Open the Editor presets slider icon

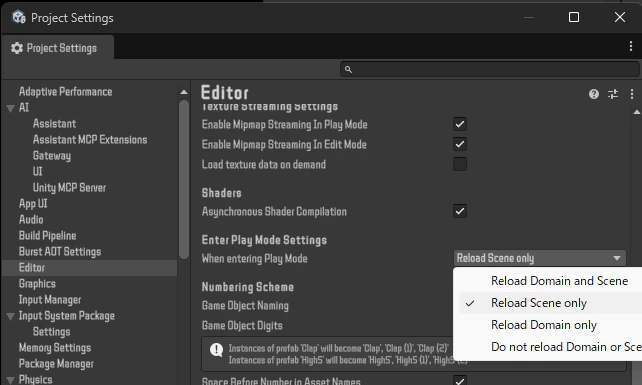point(613,94)
